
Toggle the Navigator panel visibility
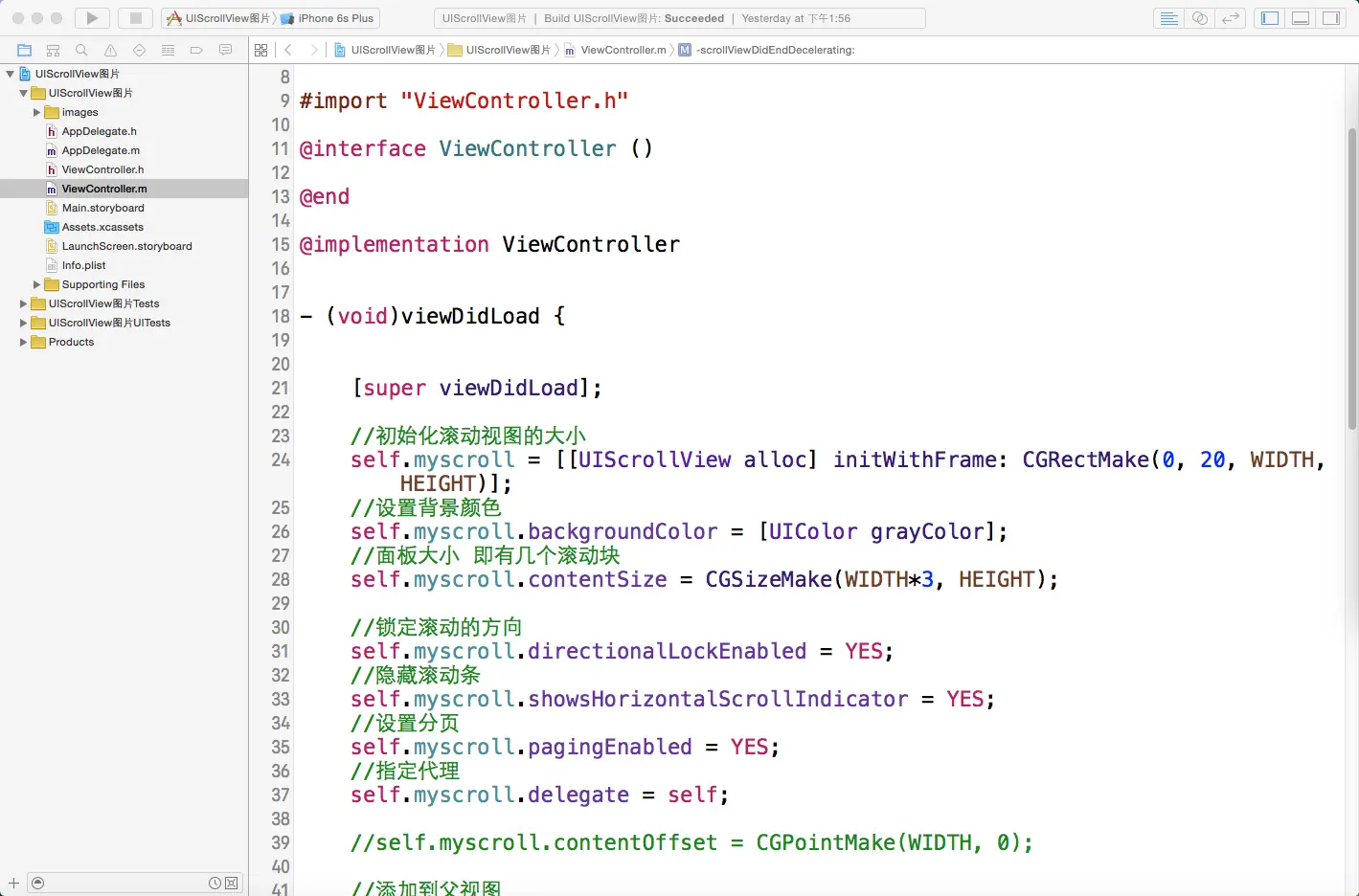coord(1270,18)
